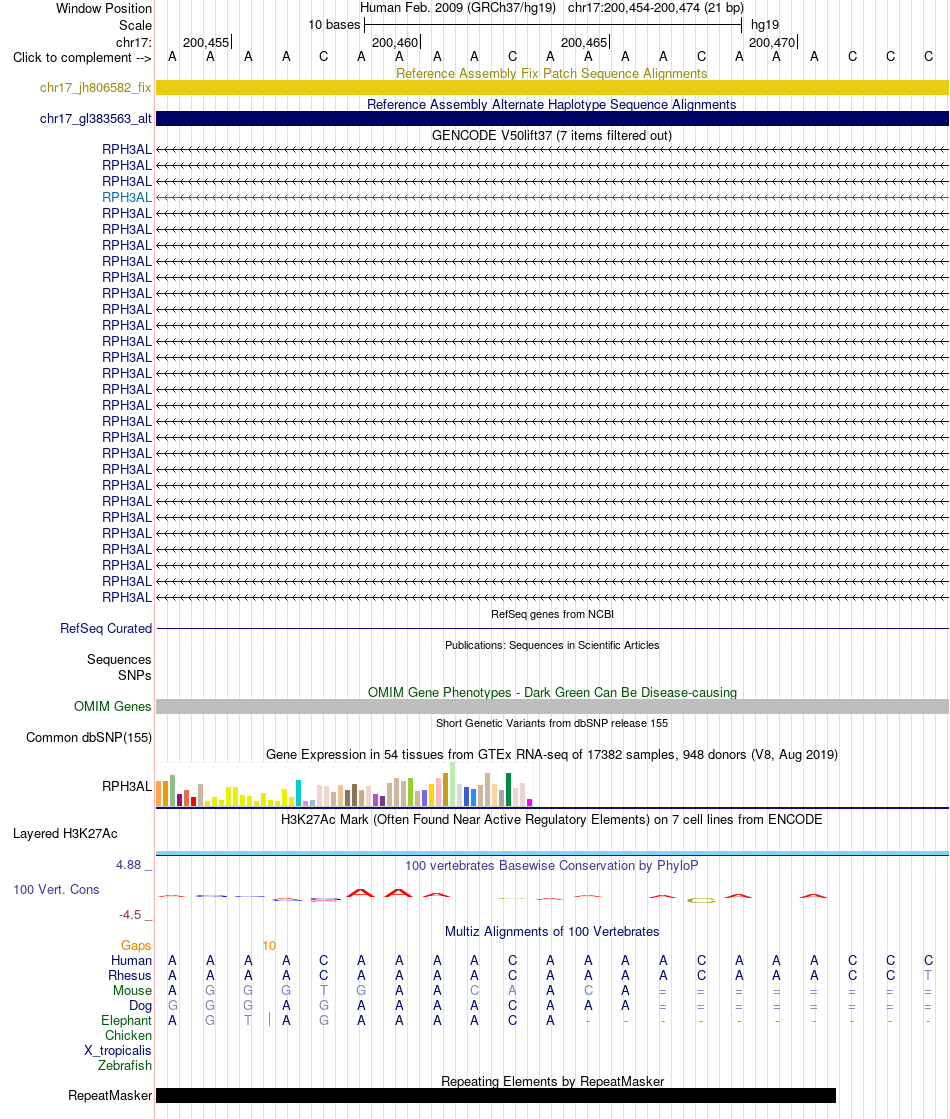The height and width of the screenshot is (1119, 950).
Task: Open 'Reference Assembly Alternate Haplotype Sequence Alignments' title
Action: coord(552,104)
